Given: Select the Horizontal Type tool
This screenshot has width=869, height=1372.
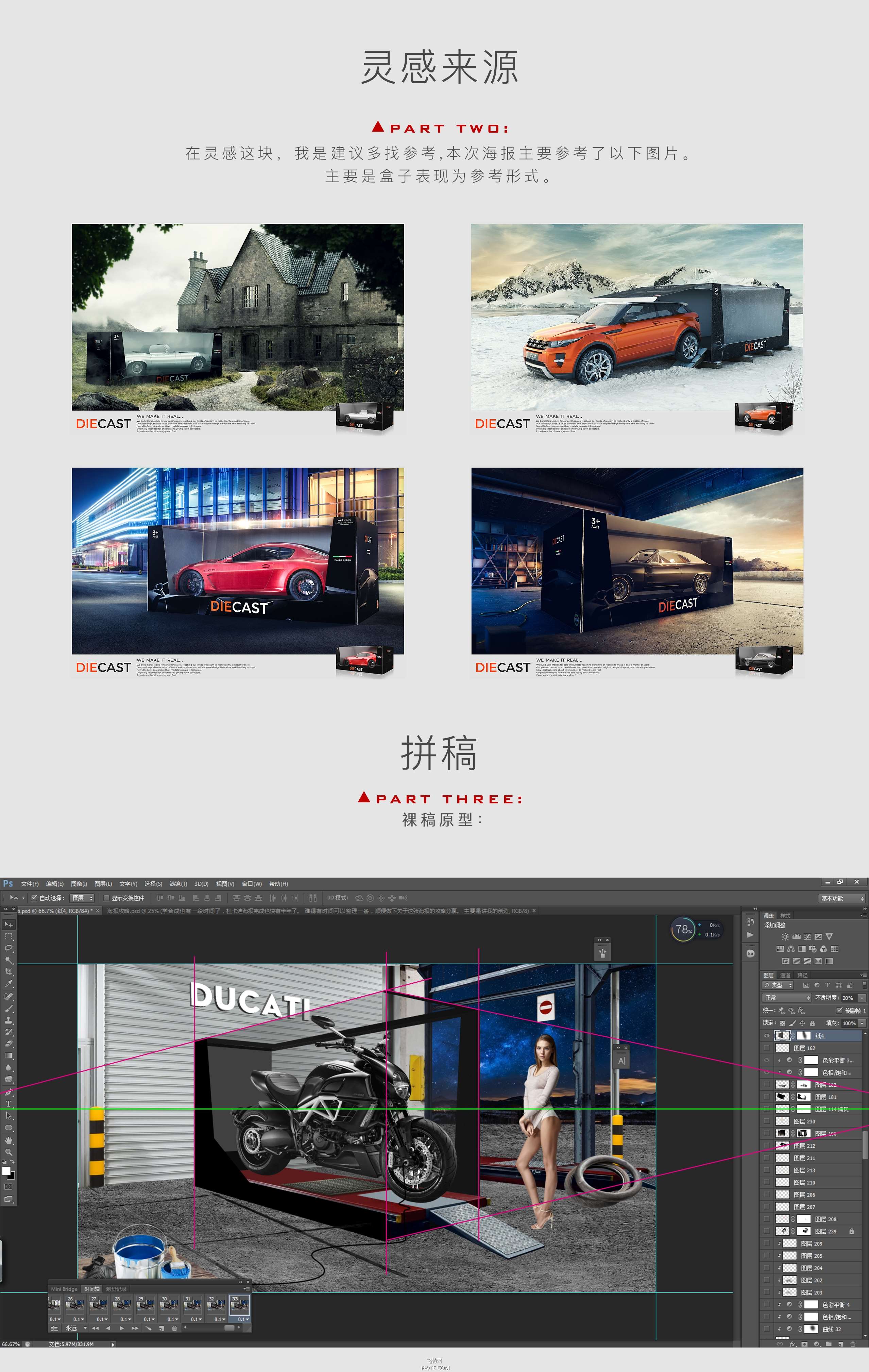Looking at the screenshot, I should click(8, 1104).
